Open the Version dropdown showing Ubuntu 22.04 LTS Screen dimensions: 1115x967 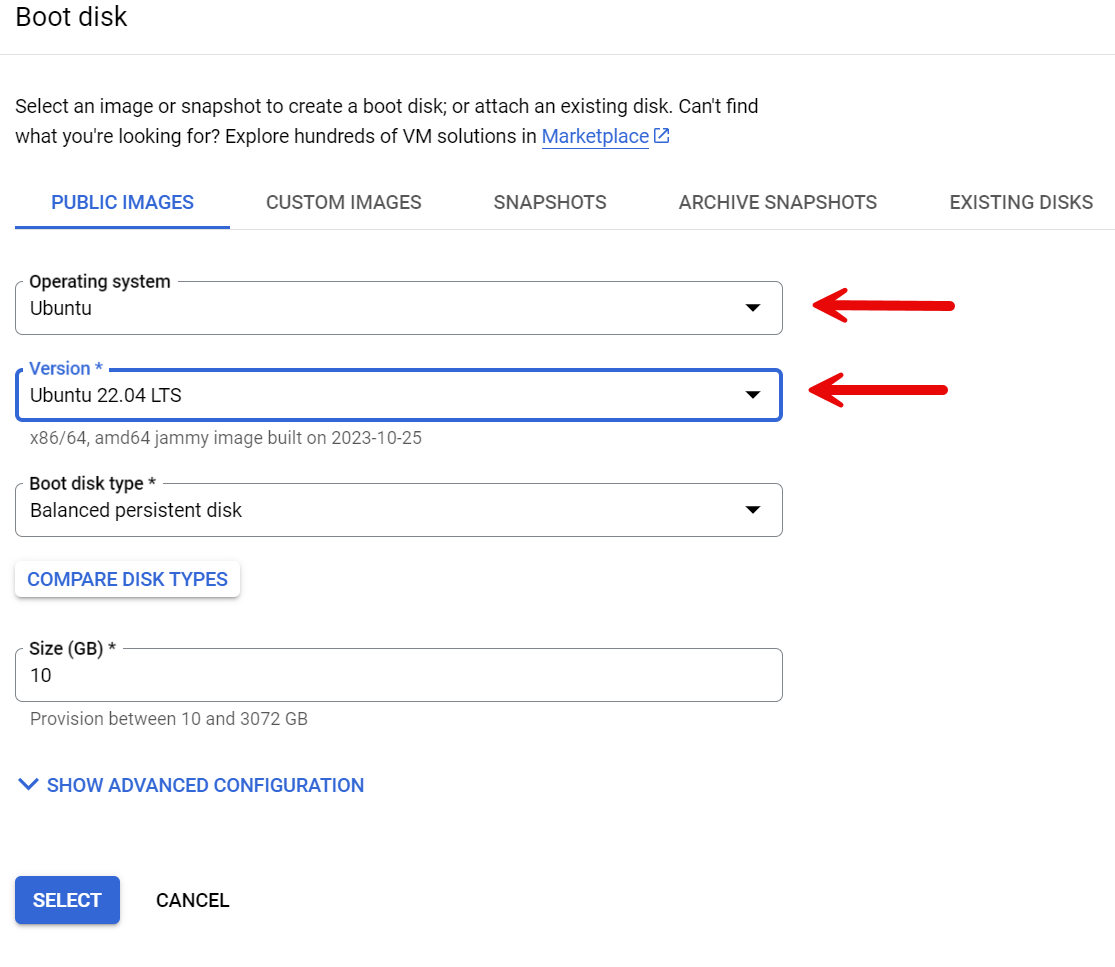tap(399, 395)
